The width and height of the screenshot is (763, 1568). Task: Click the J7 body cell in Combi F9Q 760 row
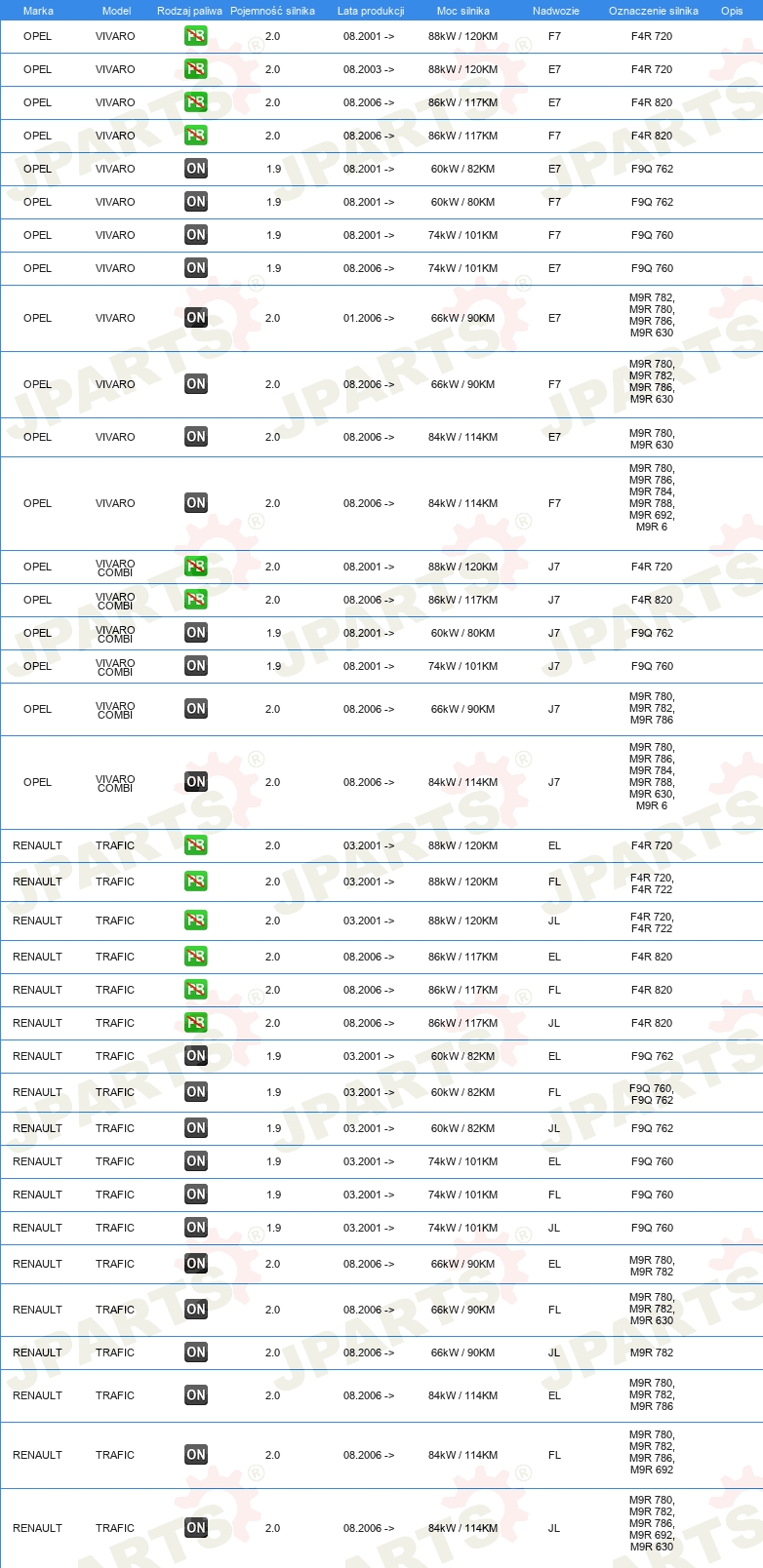point(554,666)
